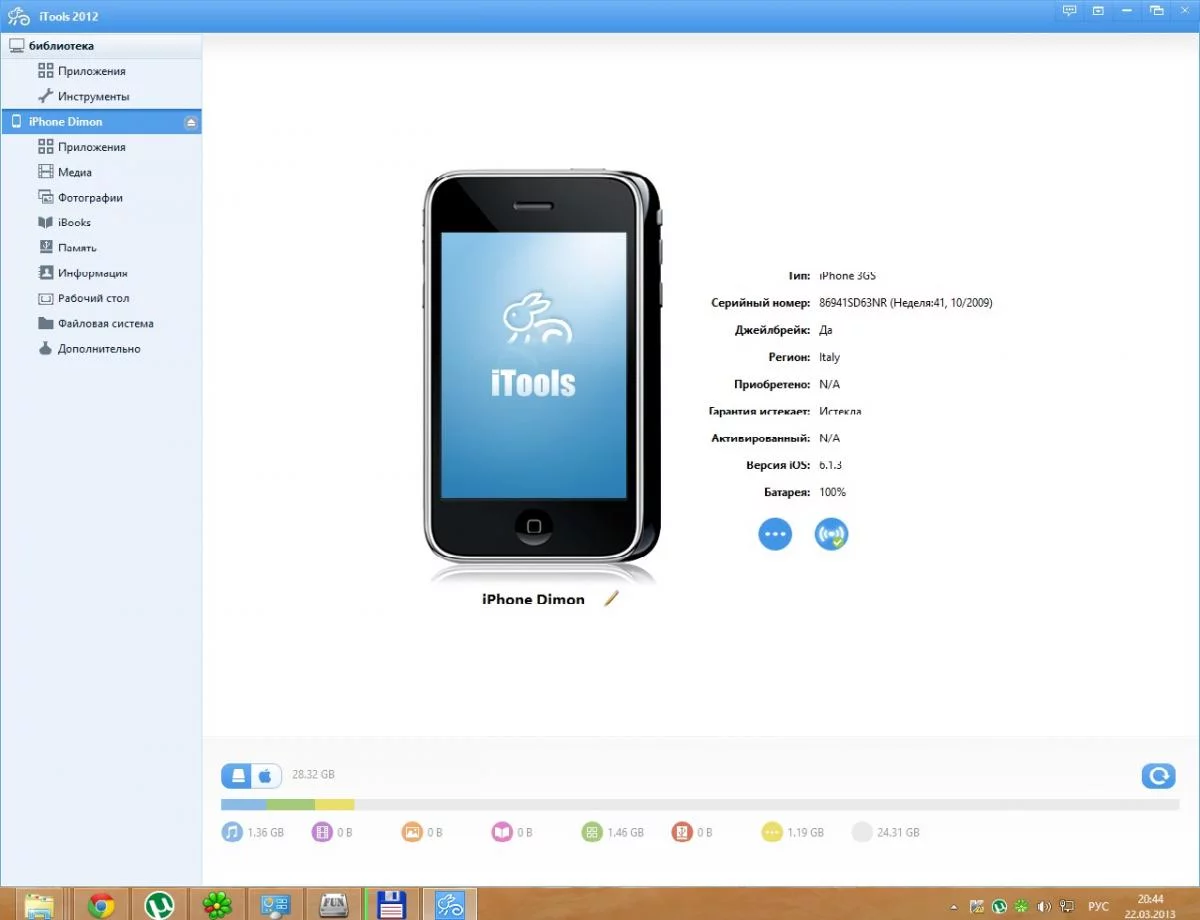Click the photos storage icon
The height and width of the screenshot is (920, 1200).
412,832
